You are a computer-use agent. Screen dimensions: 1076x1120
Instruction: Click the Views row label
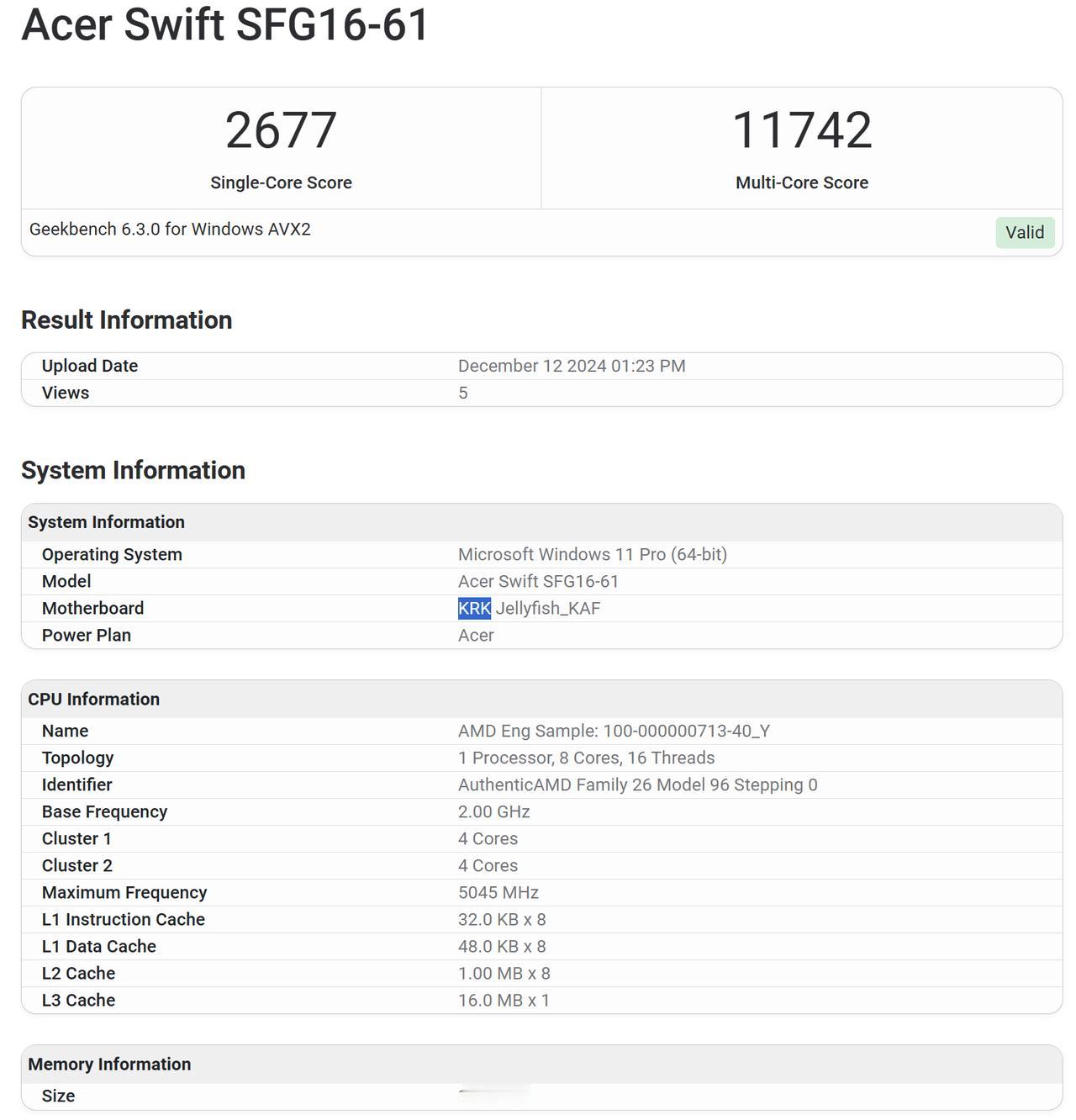pyautogui.click(x=66, y=393)
